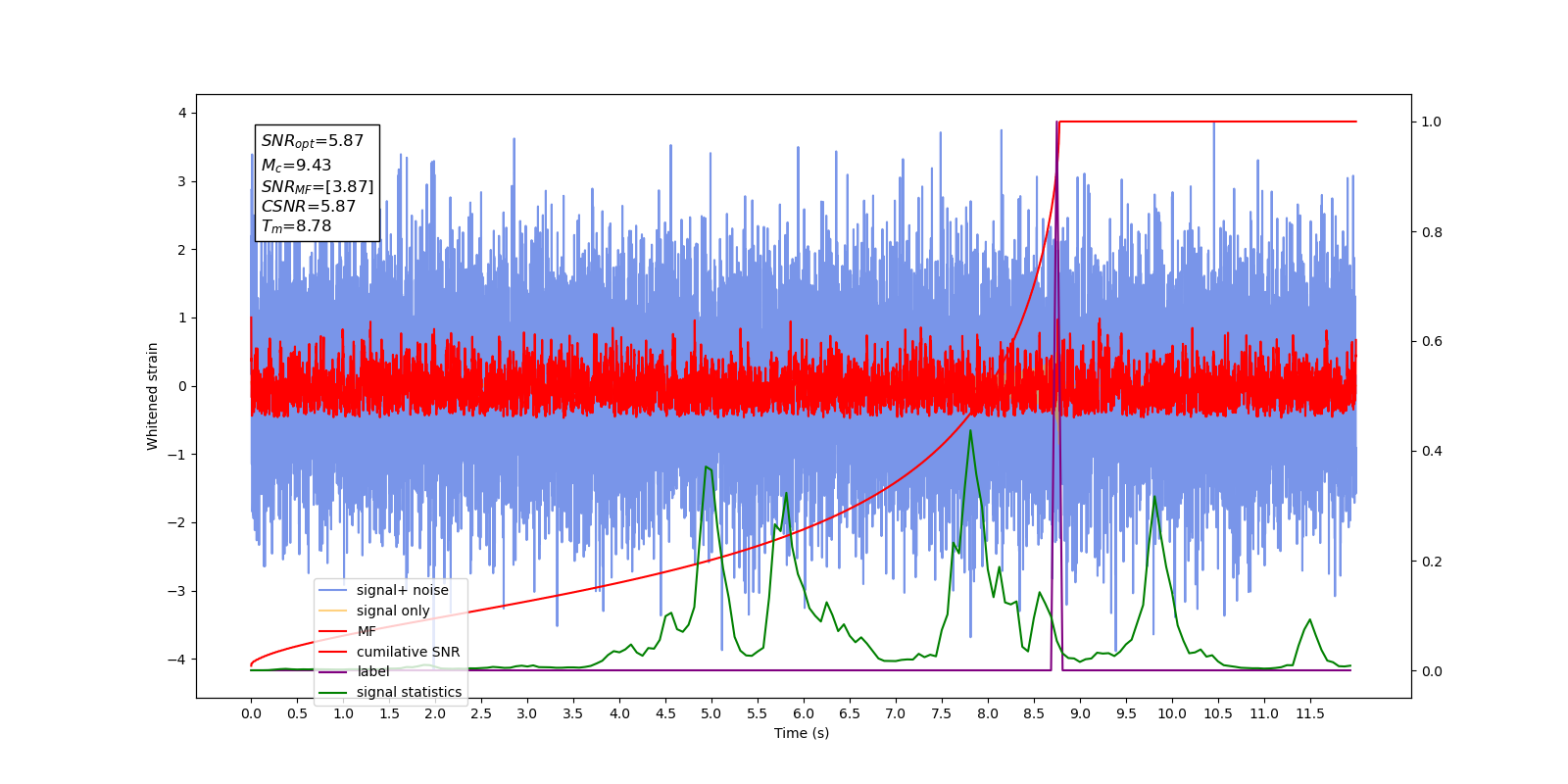Click the "0.2" tick on the right axis
This screenshot has height=784, width=1568.
point(1432,562)
